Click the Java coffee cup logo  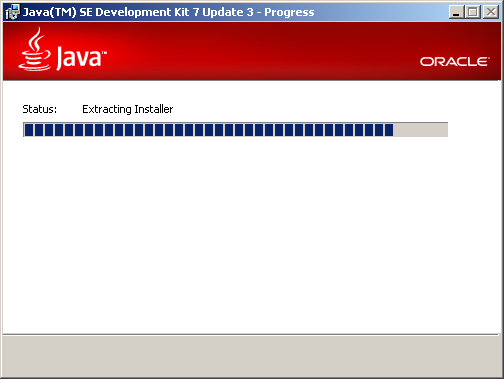35,49
